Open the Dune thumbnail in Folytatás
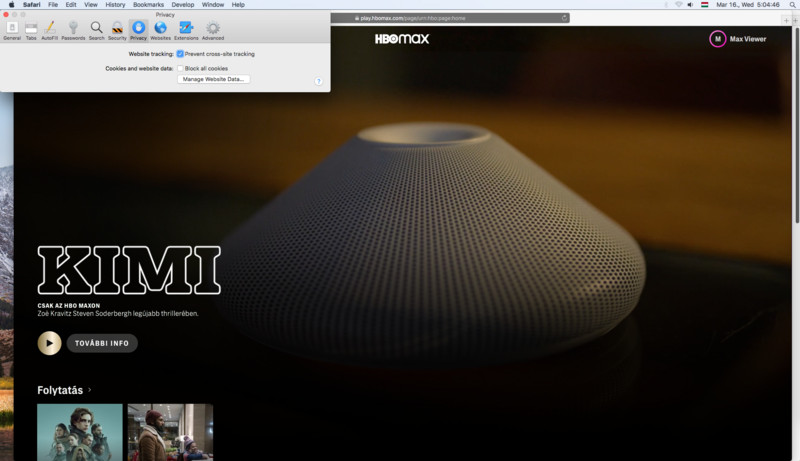Viewport: 800px width, 461px height. (x=80, y=432)
